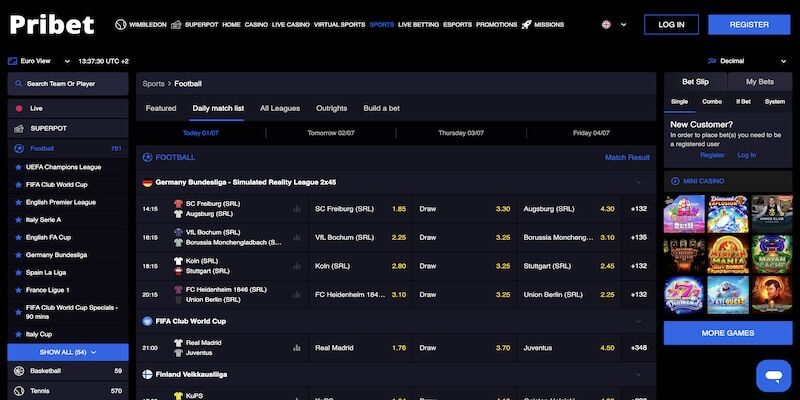The width and height of the screenshot is (800, 400).
Task: Click the Superpot icon in the top navigation
Action: click(176, 24)
